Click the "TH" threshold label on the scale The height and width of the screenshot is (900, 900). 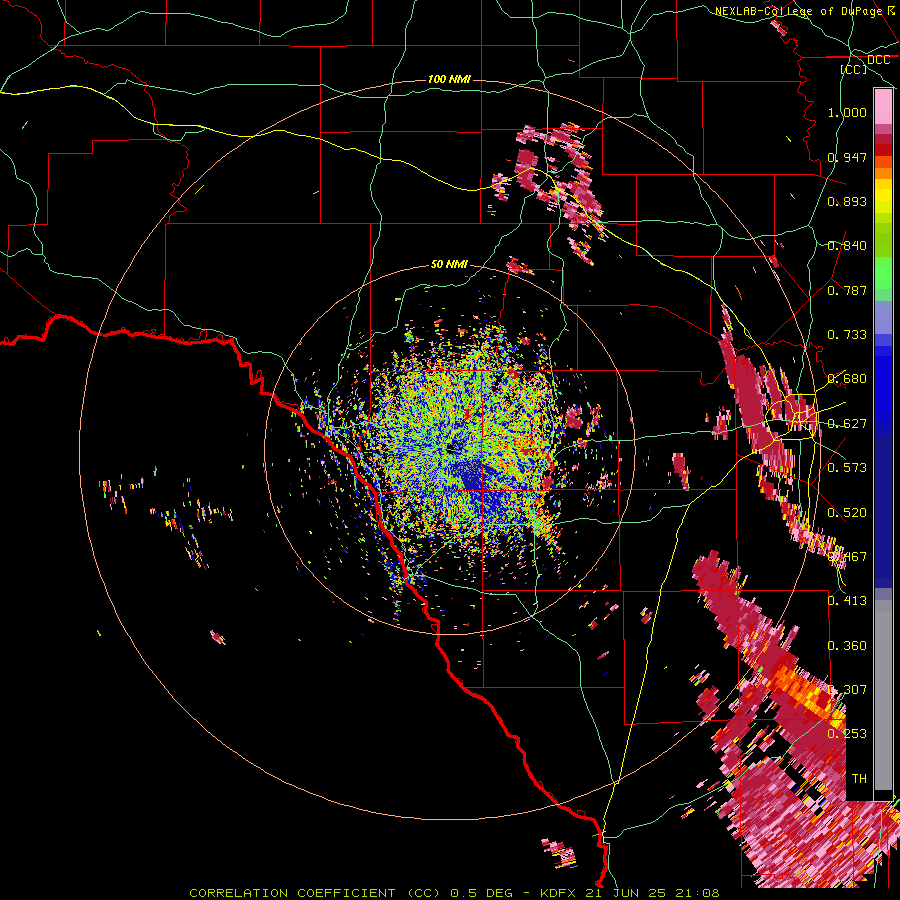[x=859, y=779]
